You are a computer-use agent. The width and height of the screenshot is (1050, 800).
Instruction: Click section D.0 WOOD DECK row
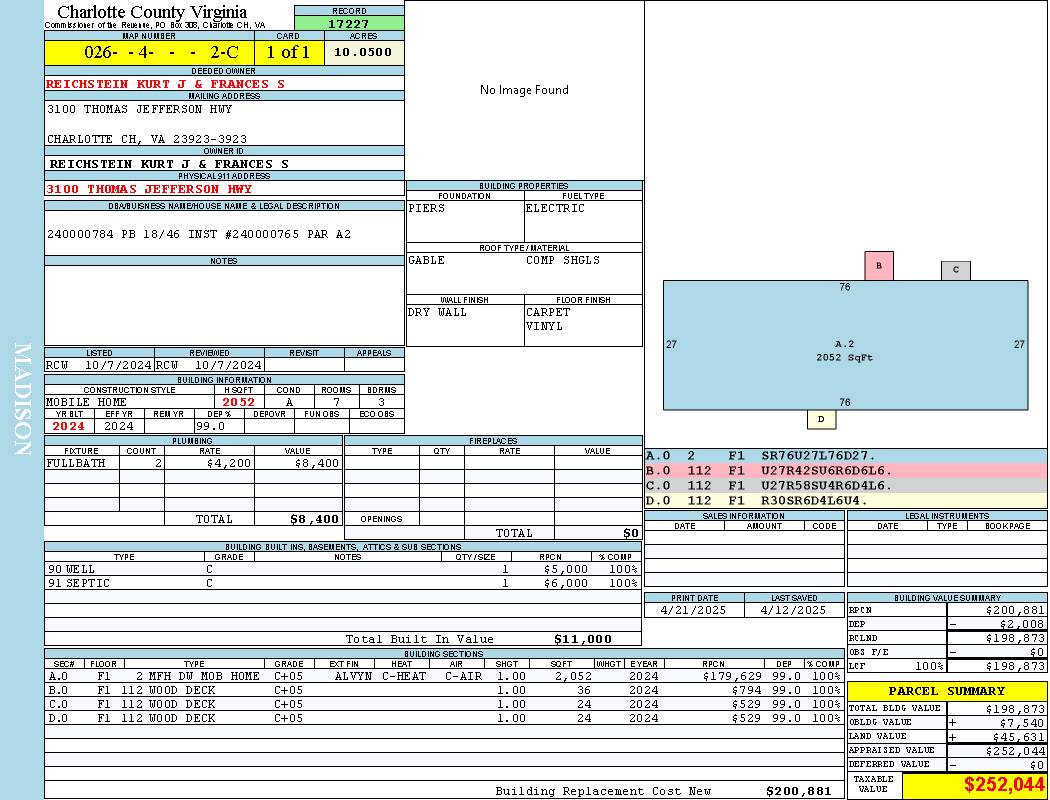click(445, 718)
